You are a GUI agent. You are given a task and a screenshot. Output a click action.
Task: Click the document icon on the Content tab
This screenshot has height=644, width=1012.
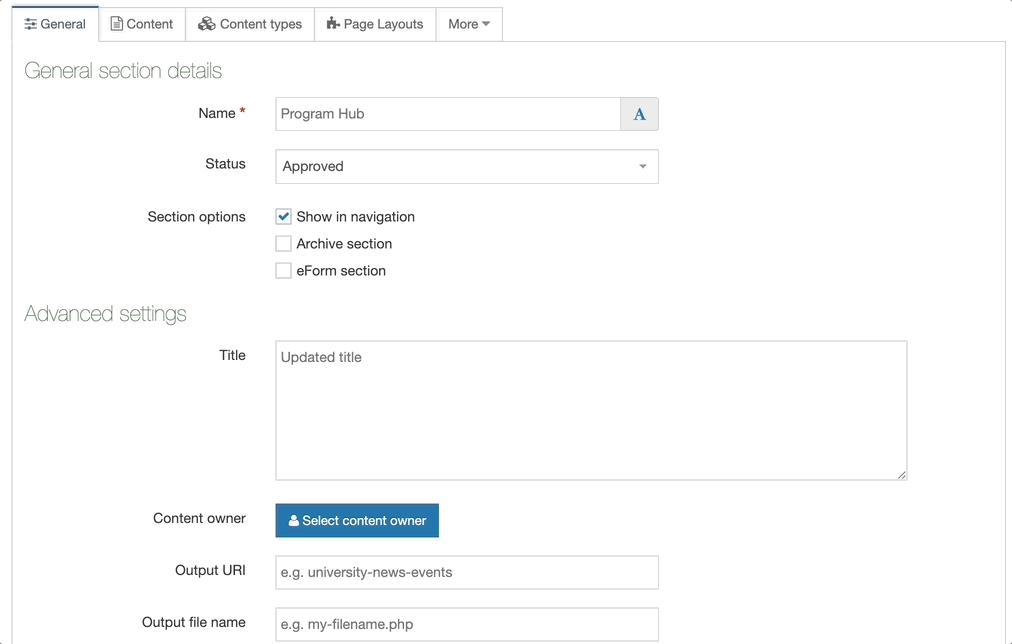[118, 23]
